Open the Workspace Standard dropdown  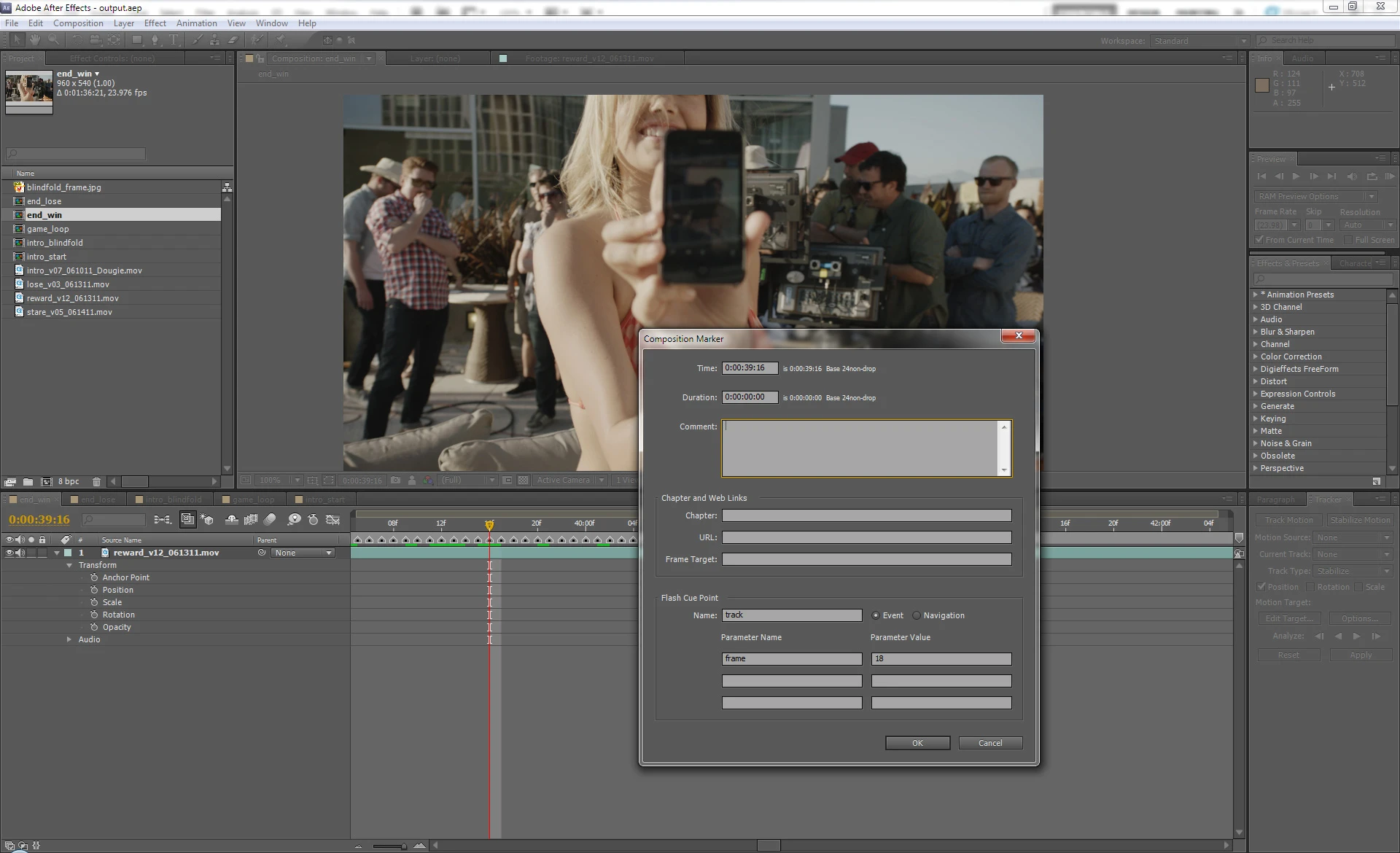[1200, 41]
